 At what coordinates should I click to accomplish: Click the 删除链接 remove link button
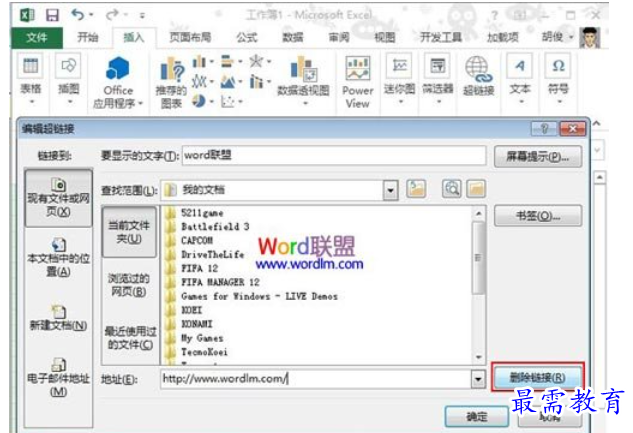(x=537, y=377)
